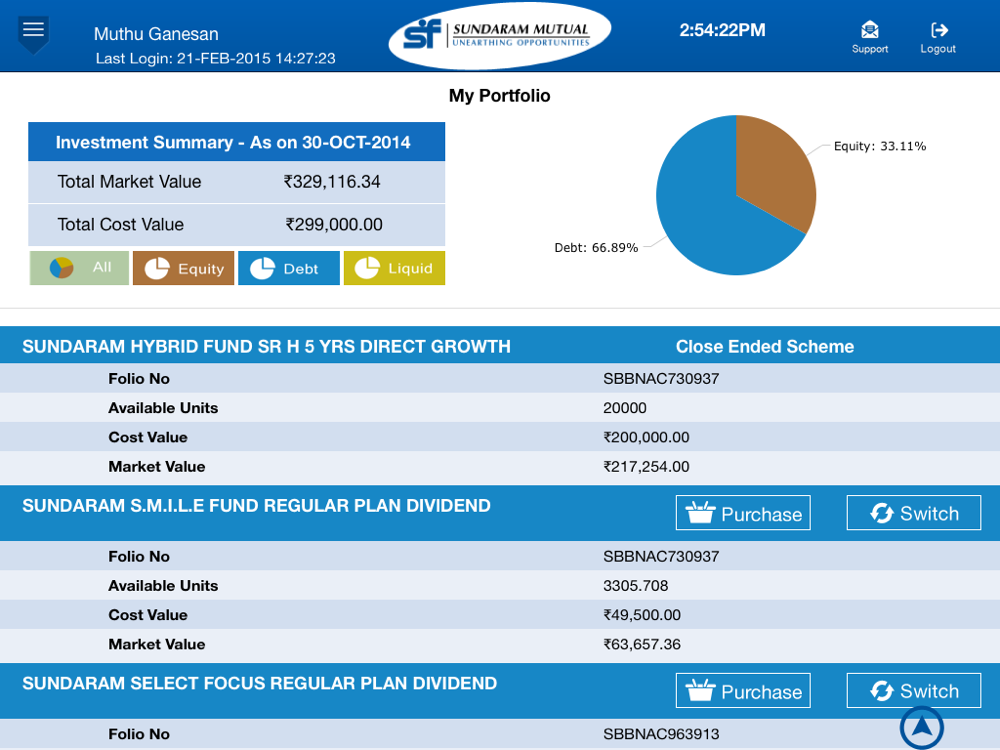1000x750 pixels.
Task: Switch from Sundaram Select Focus plan
Action: 913,691
